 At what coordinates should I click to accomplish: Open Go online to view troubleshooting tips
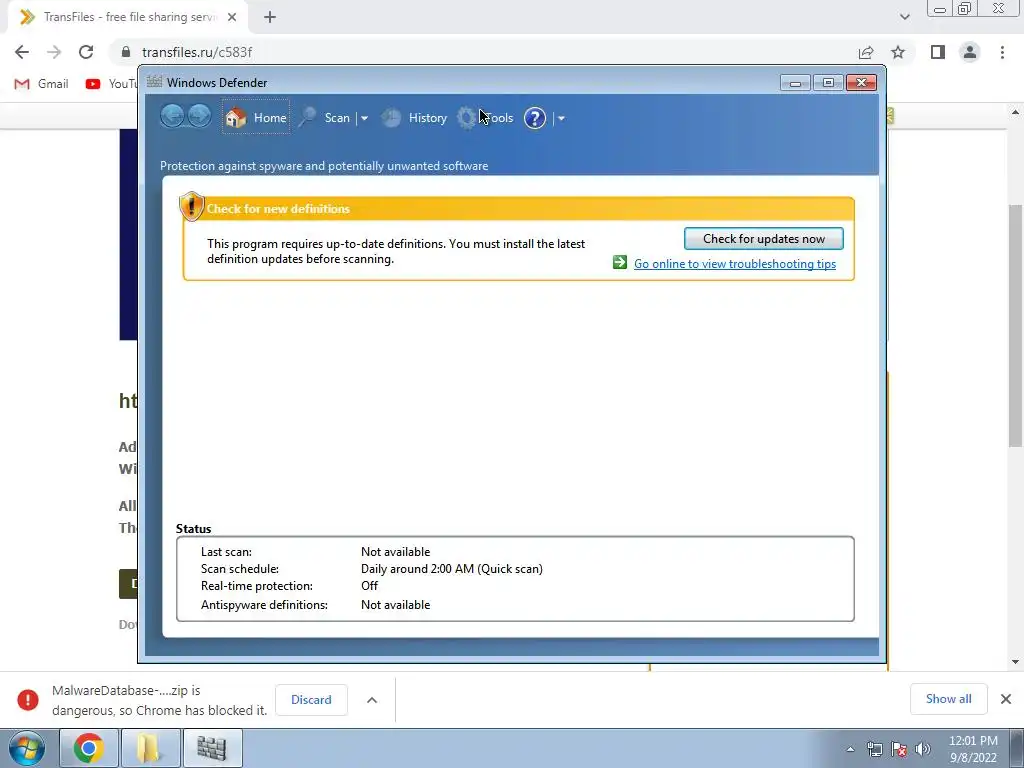[x=735, y=264]
